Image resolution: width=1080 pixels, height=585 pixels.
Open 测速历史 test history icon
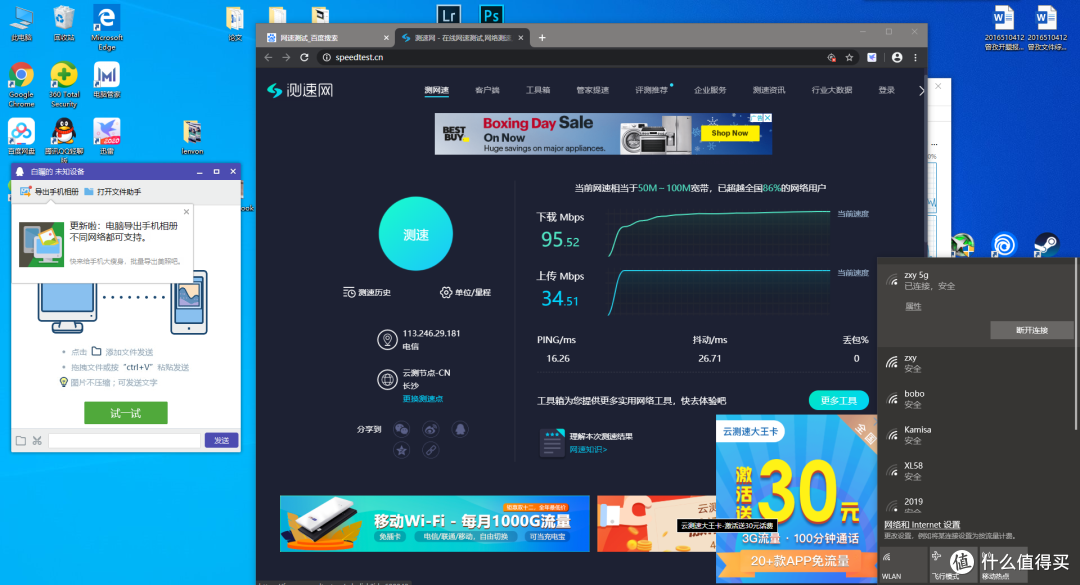coord(349,292)
